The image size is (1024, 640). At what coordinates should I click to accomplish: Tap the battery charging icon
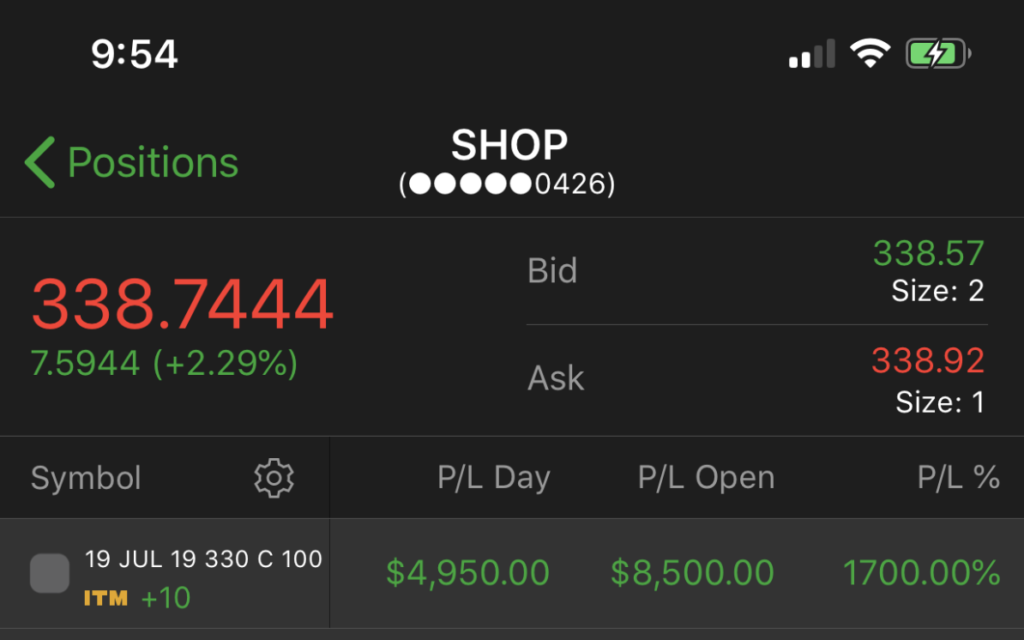[937, 53]
